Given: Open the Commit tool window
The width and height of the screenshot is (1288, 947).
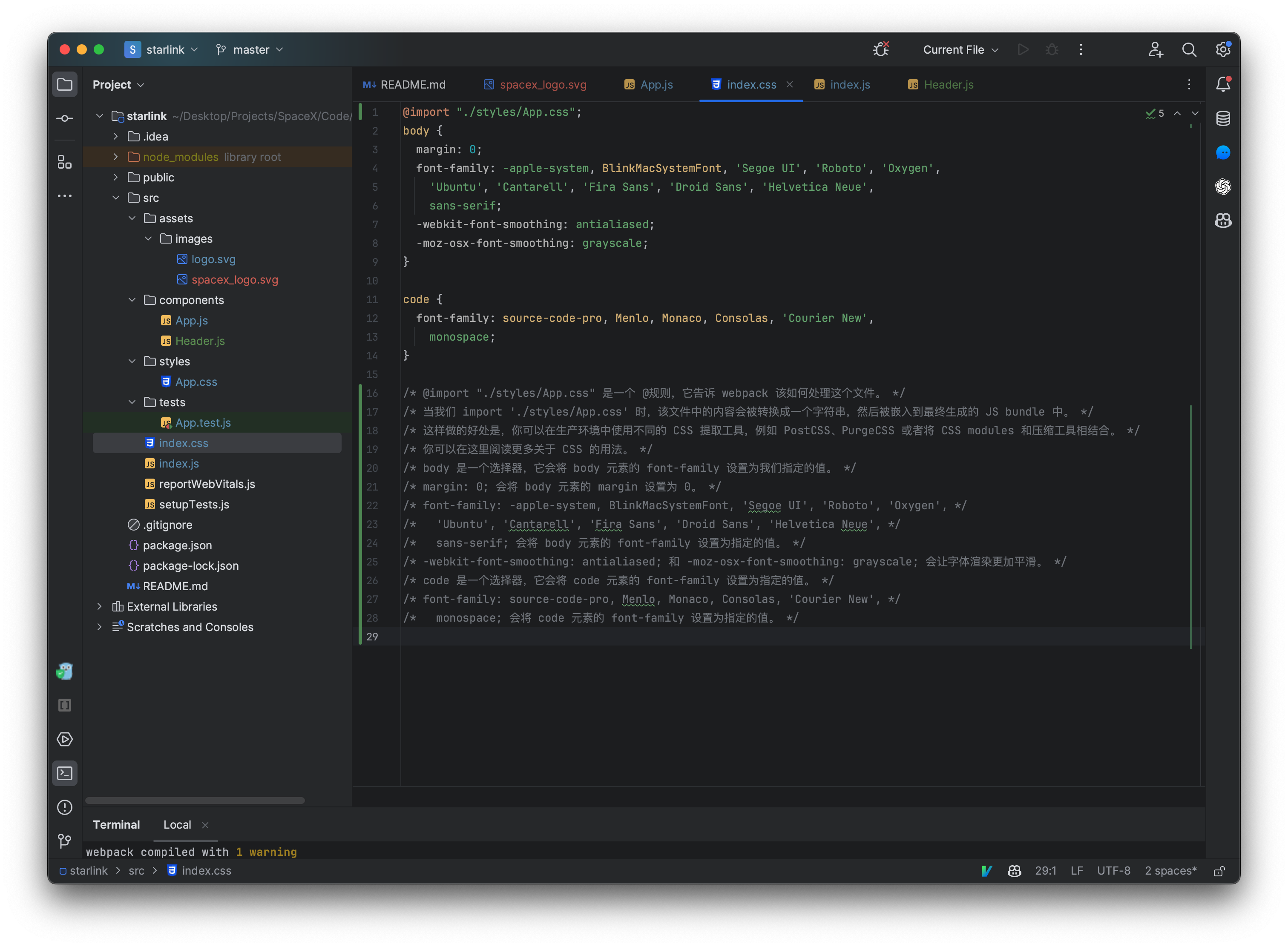Looking at the screenshot, I should [x=65, y=118].
